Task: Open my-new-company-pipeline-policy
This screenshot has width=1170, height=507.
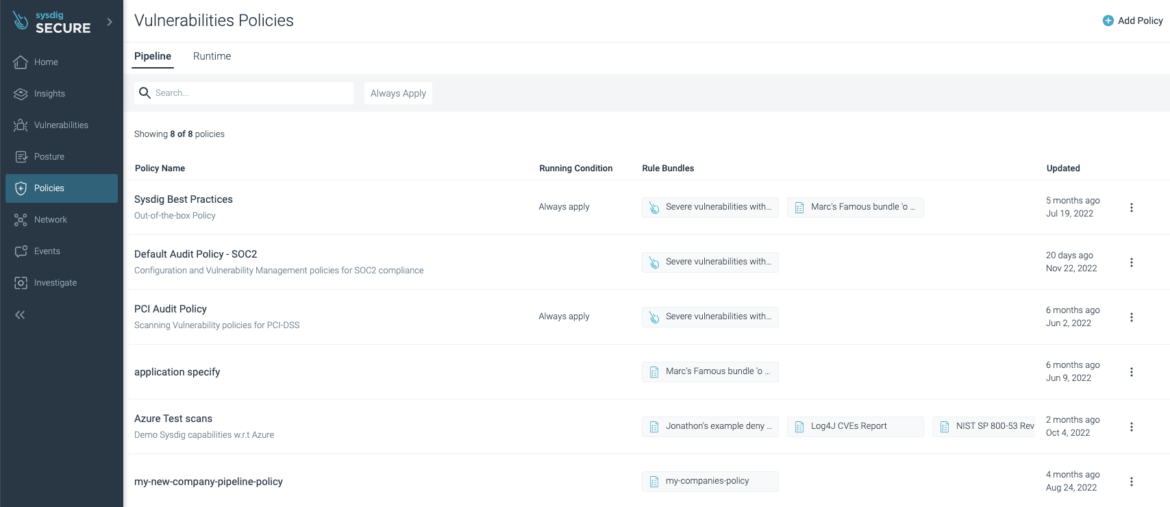Action: pyautogui.click(x=208, y=482)
